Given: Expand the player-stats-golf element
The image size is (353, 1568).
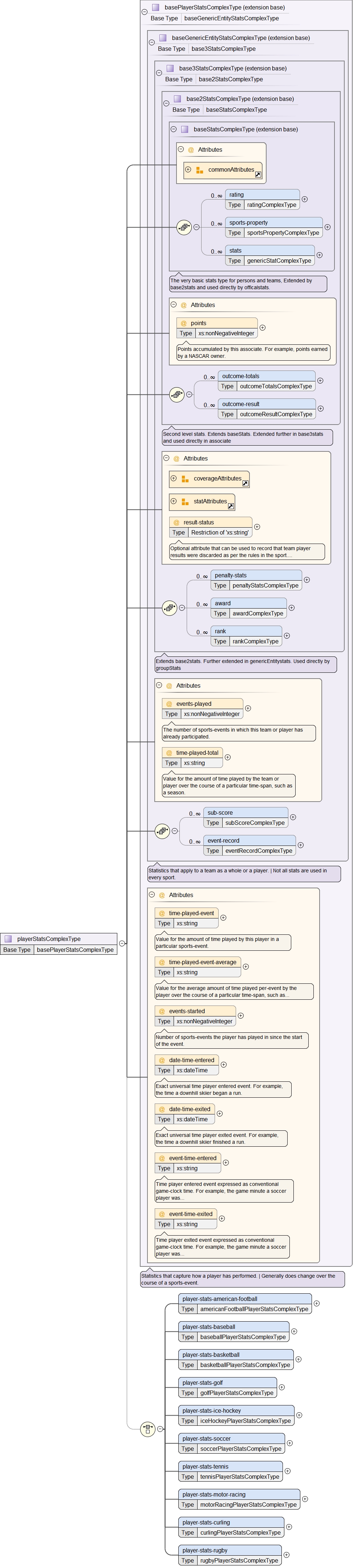Looking at the screenshot, I should point(282,1387).
